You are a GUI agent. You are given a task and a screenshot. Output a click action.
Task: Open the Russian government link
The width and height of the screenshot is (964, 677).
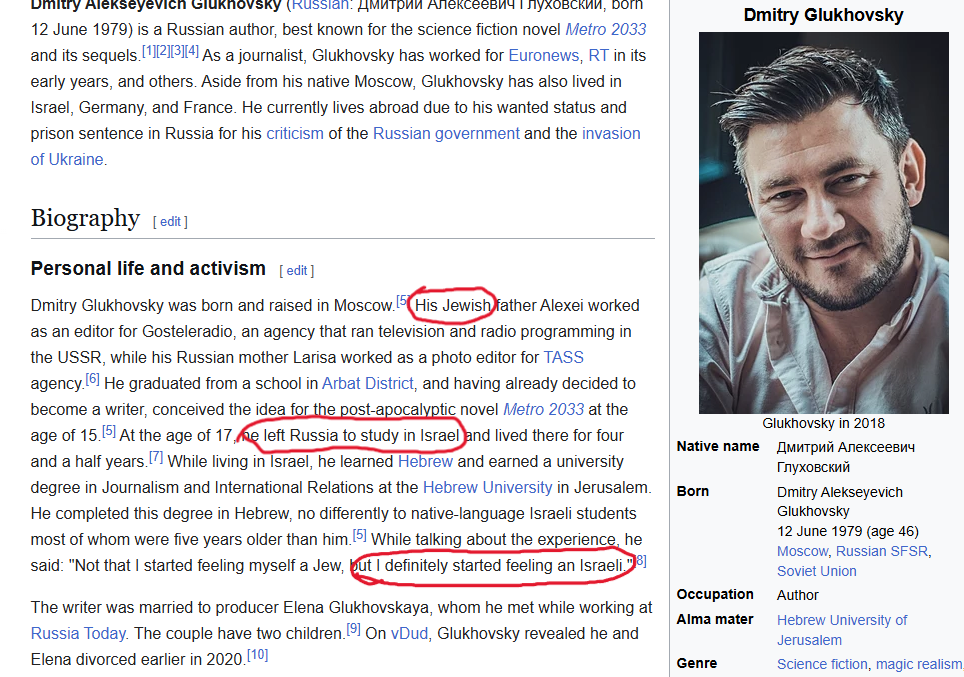pos(446,133)
